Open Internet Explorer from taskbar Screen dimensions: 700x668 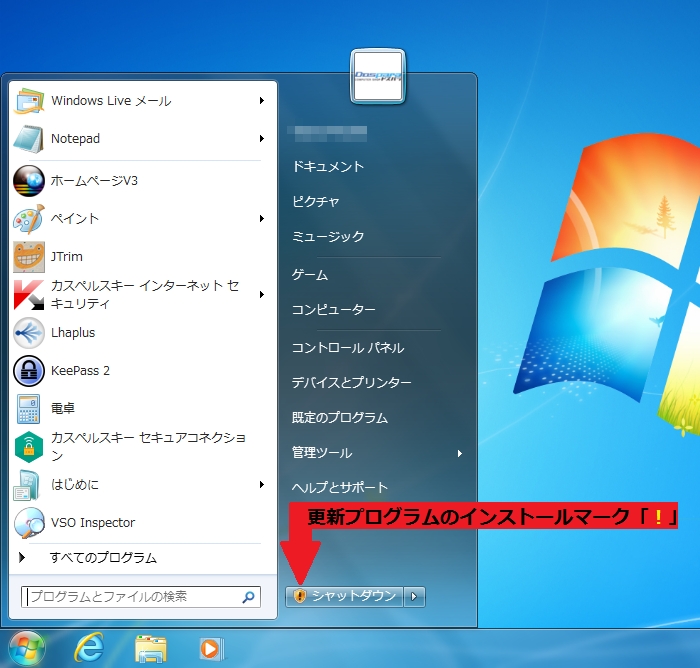(x=89, y=648)
